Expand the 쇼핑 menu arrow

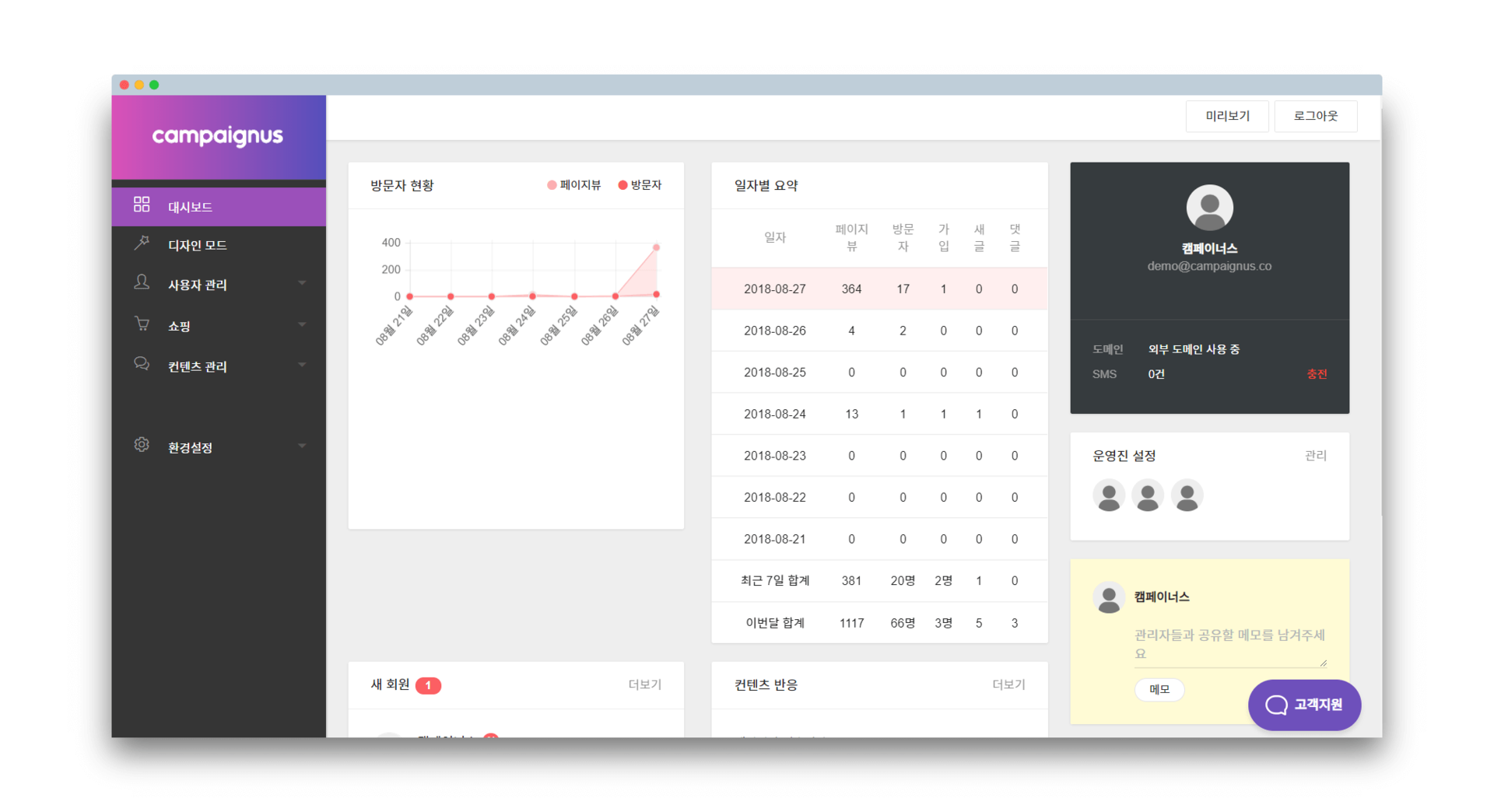(302, 324)
